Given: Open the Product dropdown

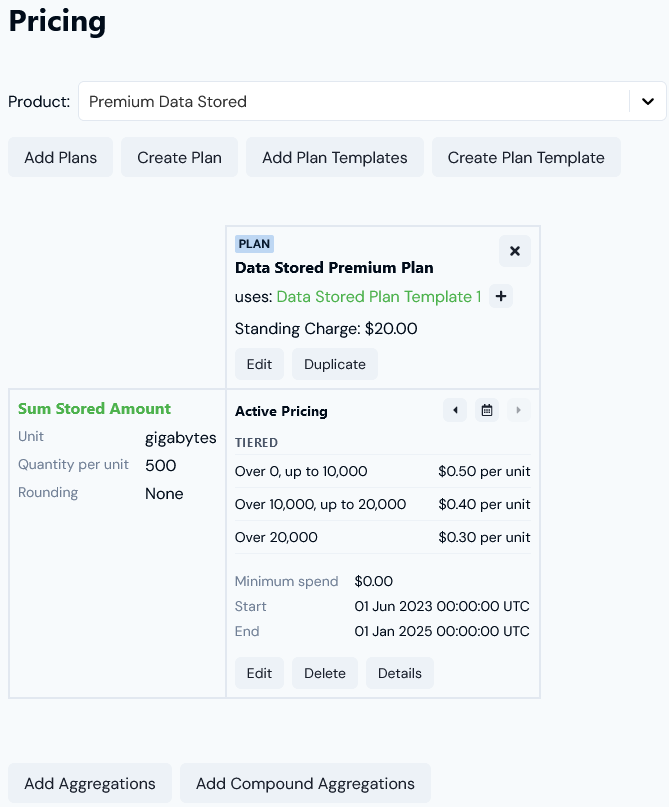Looking at the screenshot, I should 648,101.
